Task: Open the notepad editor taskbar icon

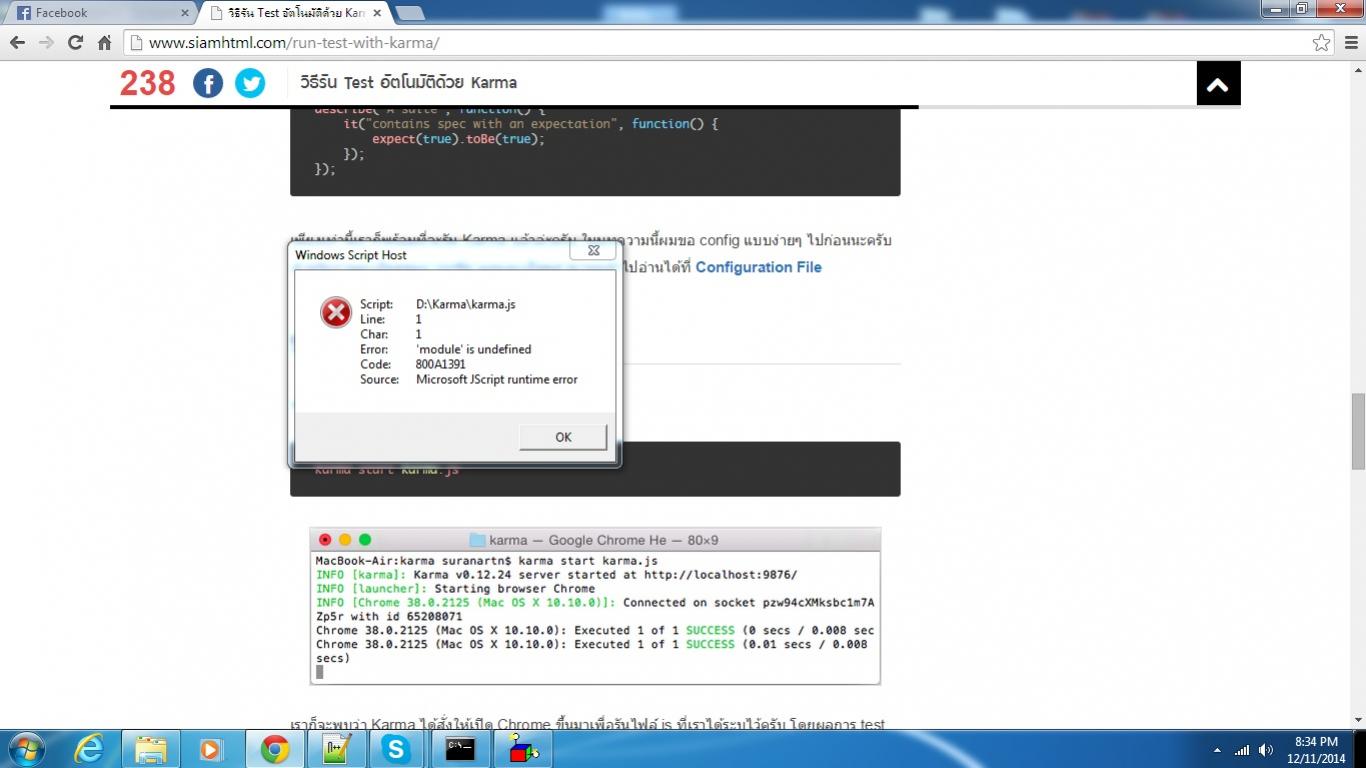Action: (335, 749)
